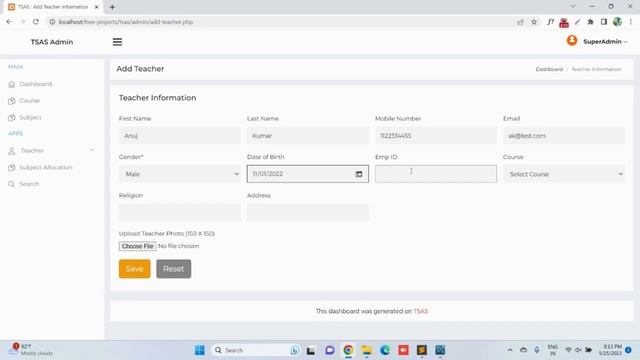
Task: Click the Teacher person icon
Action: coord(11,151)
